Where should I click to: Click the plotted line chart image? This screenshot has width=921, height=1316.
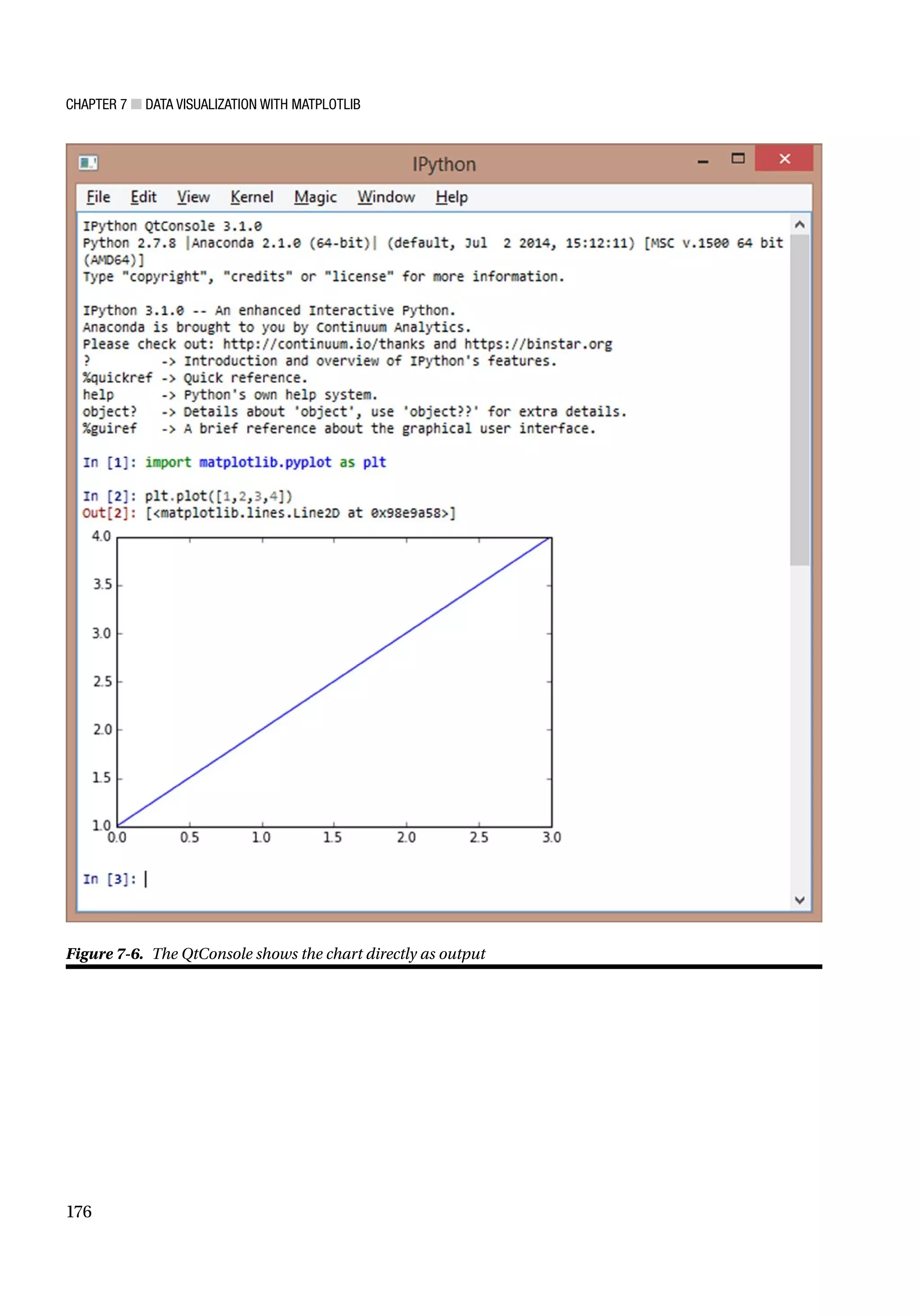pos(326,687)
